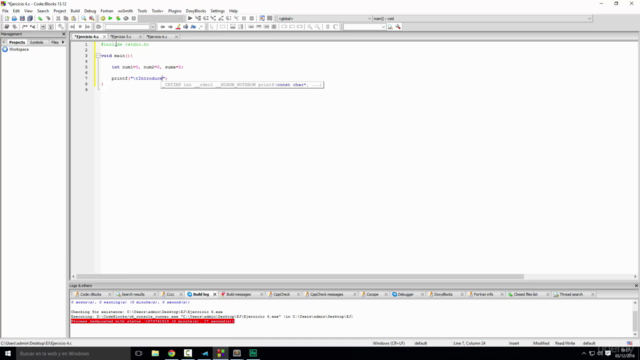Switch to the Ejercicio 5.c editor tab
The width and height of the screenshot is (640, 360).
click(x=121, y=37)
